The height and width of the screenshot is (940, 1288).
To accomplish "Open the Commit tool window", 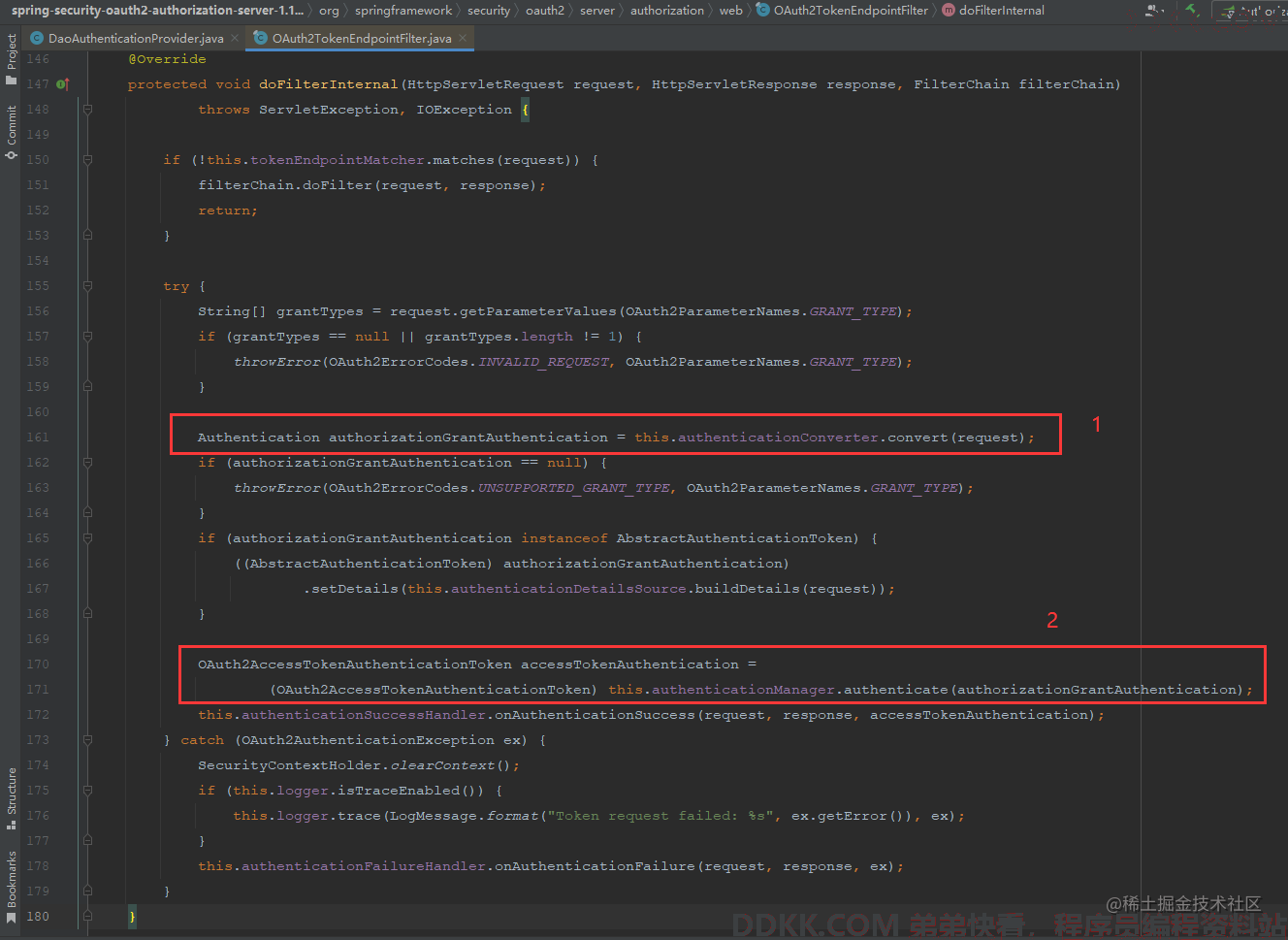I will 11,133.
